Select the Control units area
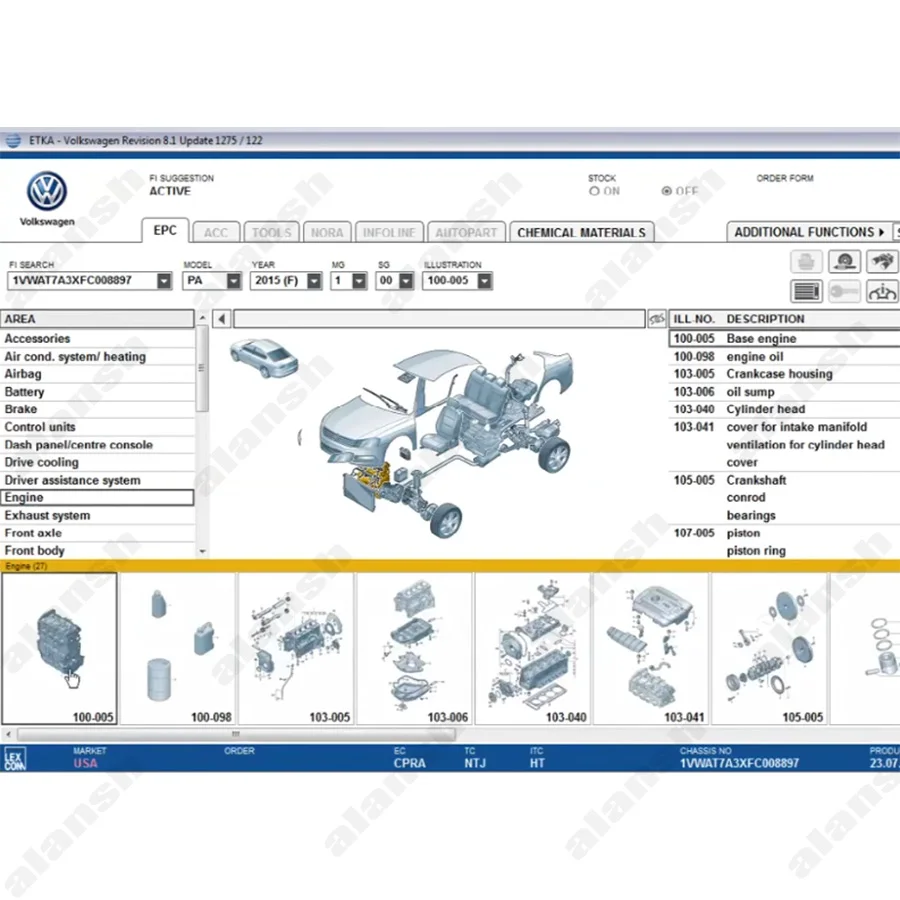 [x=97, y=427]
